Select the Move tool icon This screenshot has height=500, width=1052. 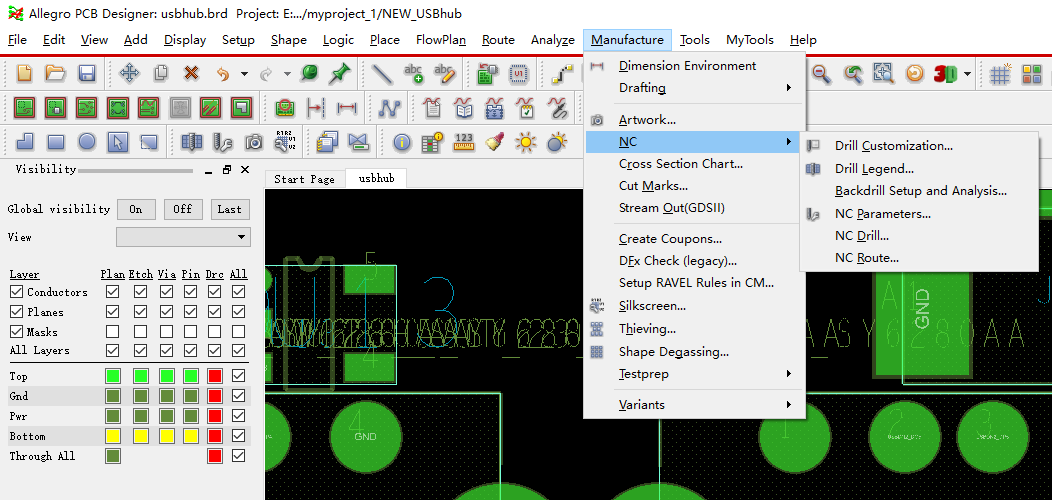[129, 73]
